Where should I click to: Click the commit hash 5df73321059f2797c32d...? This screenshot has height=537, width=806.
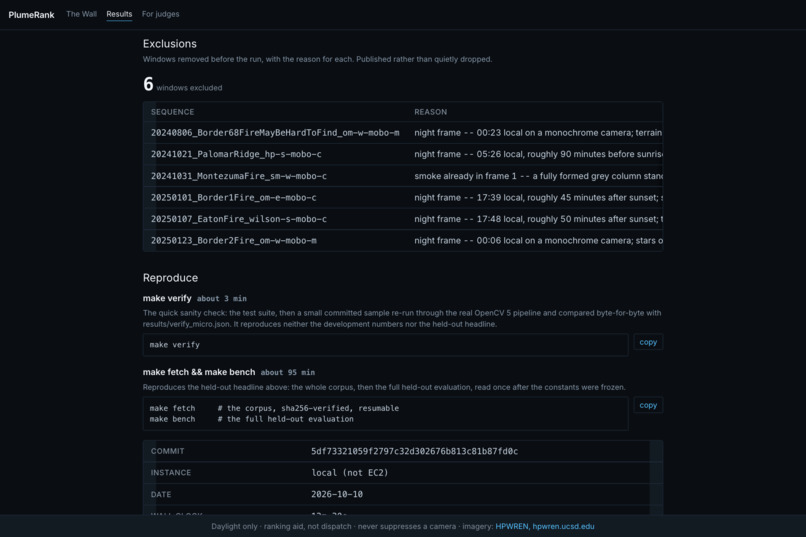[414, 451]
